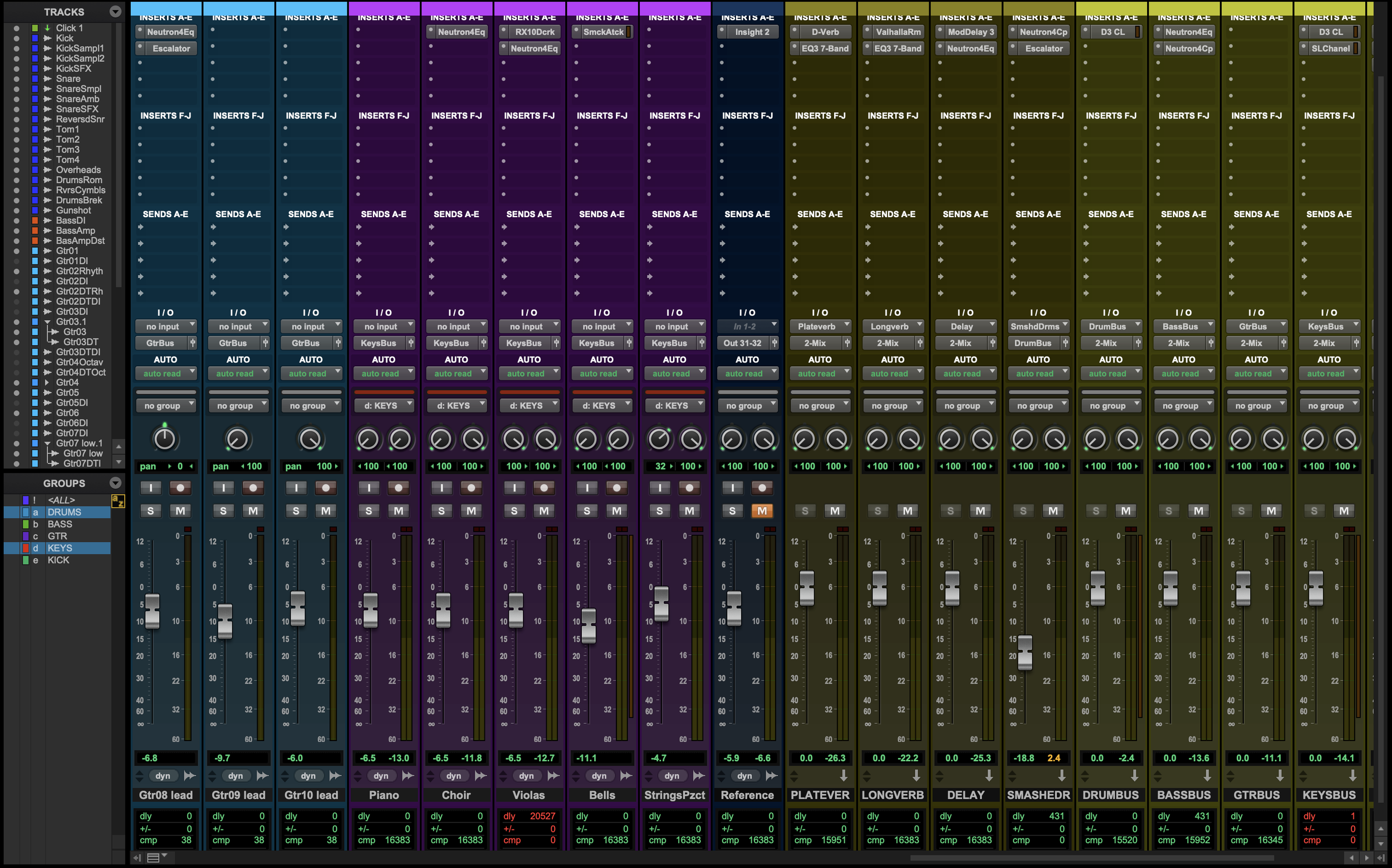The height and width of the screenshot is (868, 1392).
Task: Click input monitor button on Gtr08 lead
Action: [150, 488]
